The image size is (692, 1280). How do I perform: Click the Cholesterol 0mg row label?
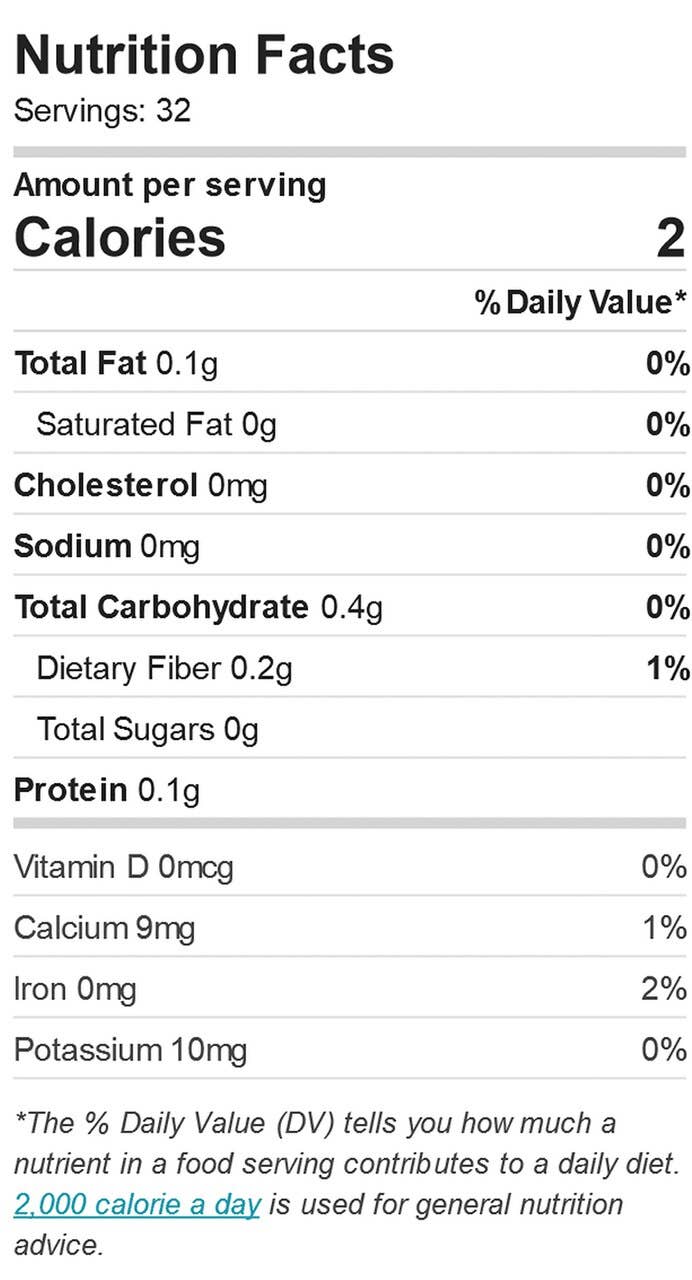141,486
